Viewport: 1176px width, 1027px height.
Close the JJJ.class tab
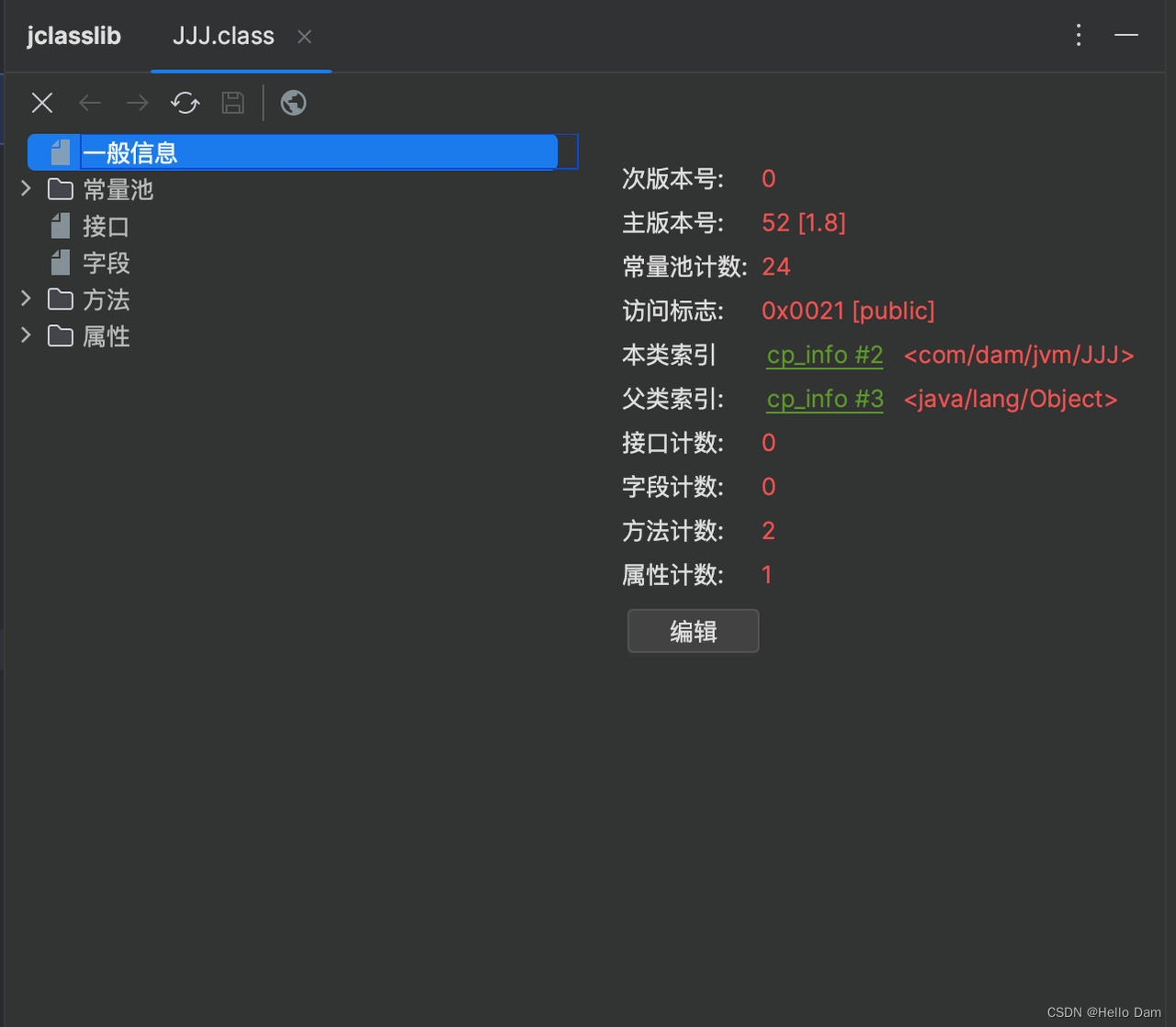[x=305, y=37]
